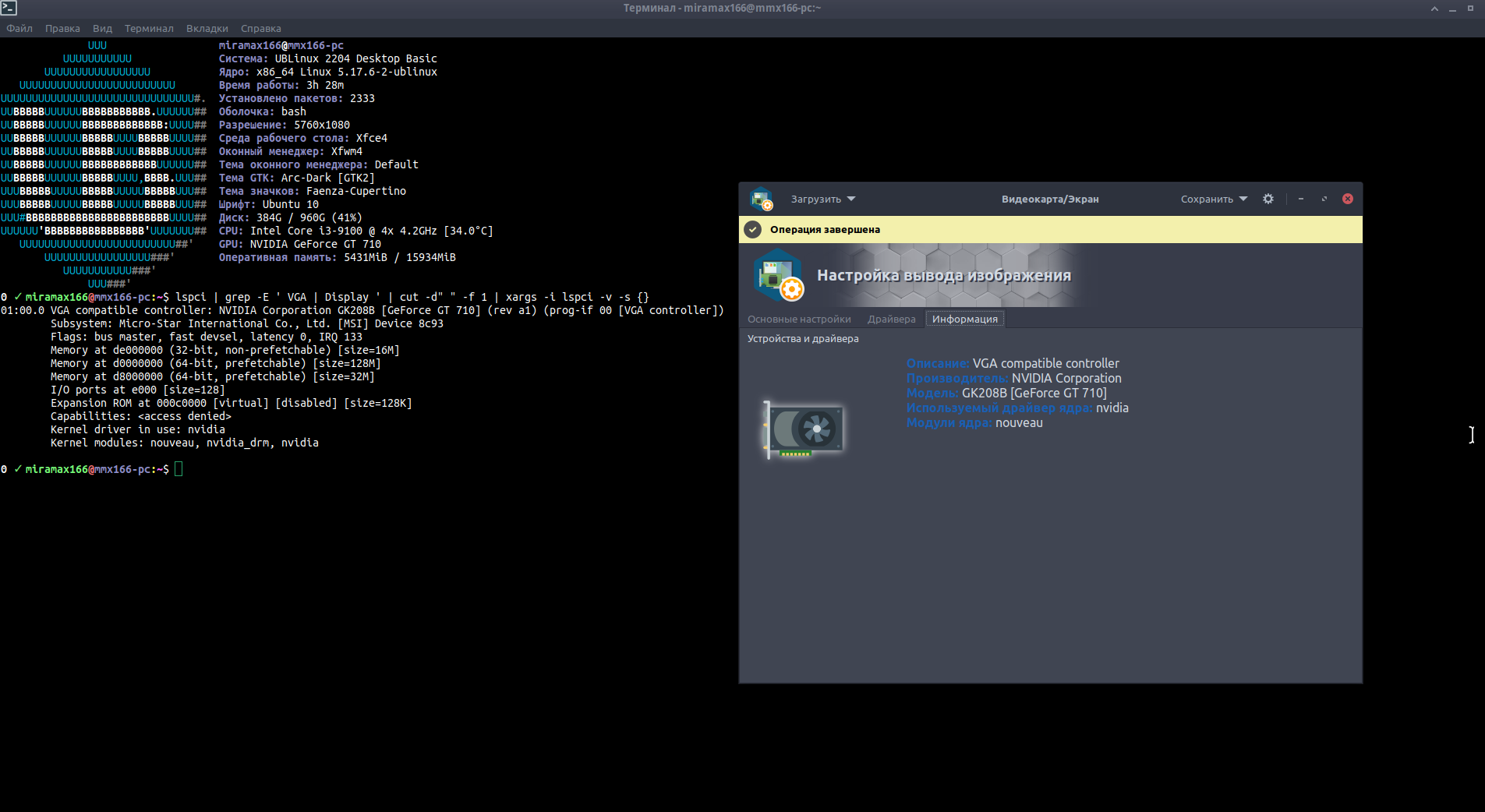
Task: Open the Файл menu in the terminal
Action: click(x=19, y=28)
